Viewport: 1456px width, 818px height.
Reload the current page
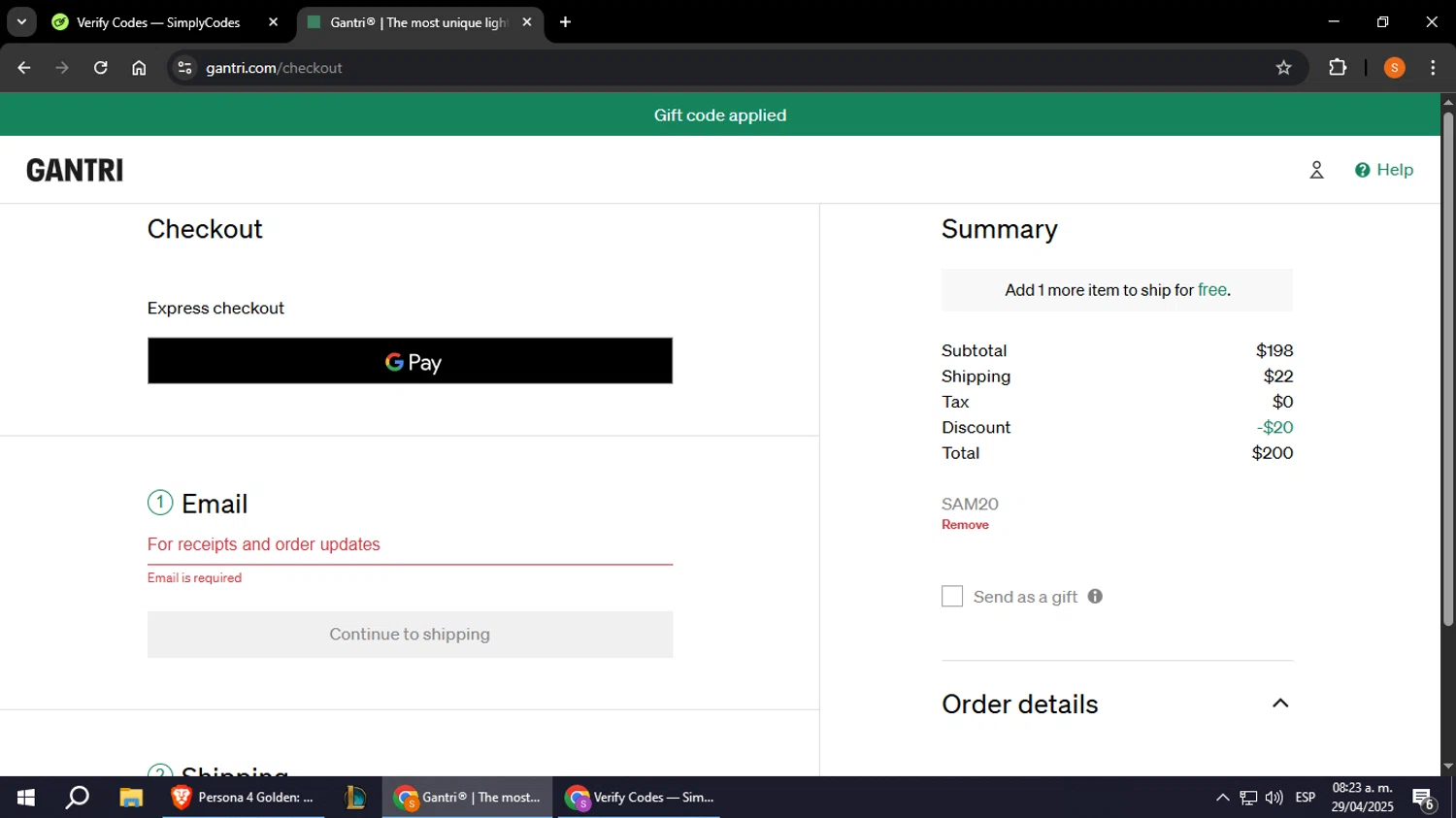tap(101, 68)
